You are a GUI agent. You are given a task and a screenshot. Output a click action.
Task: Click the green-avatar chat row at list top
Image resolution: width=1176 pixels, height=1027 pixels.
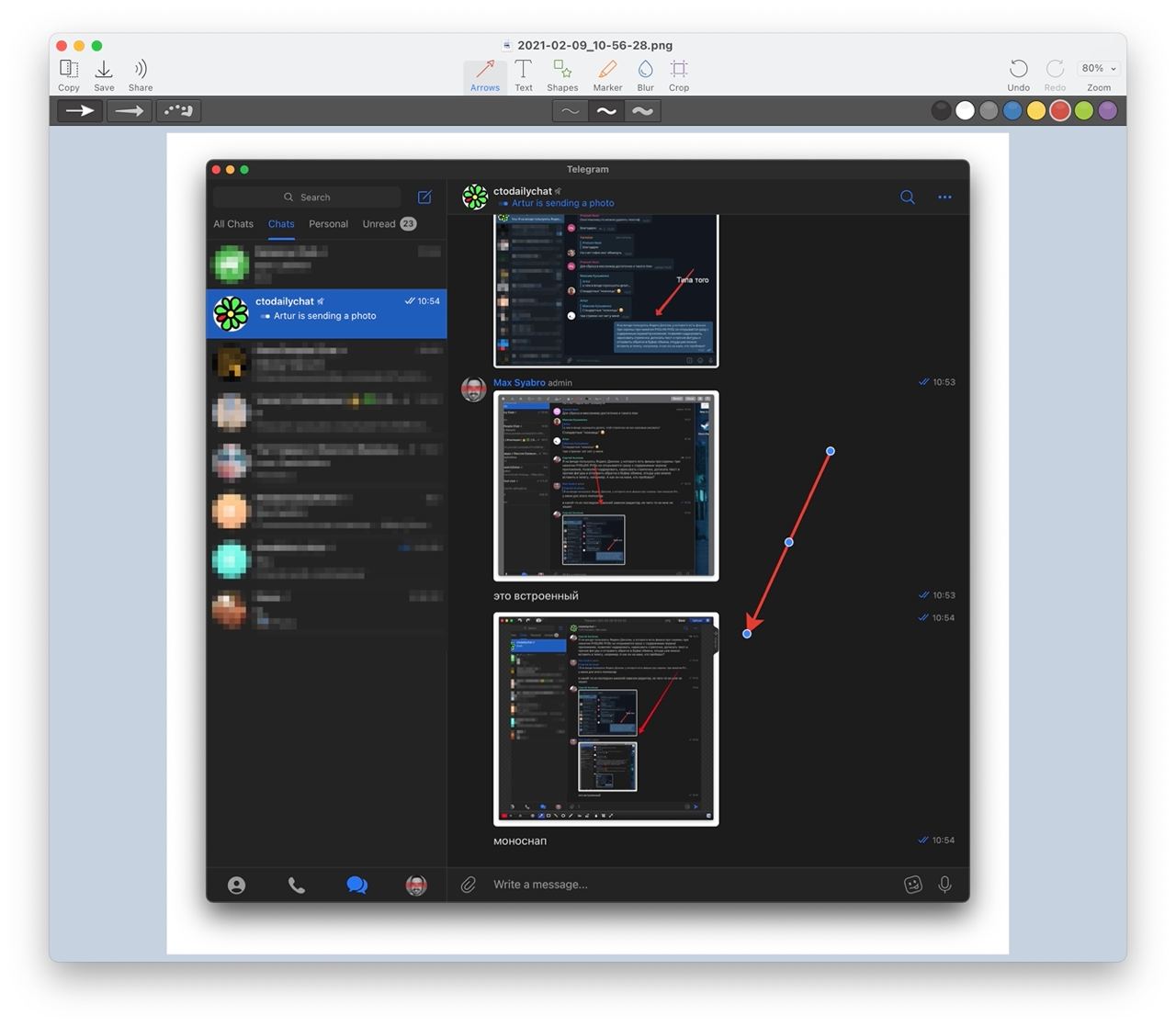pyautogui.click(x=327, y=265)
